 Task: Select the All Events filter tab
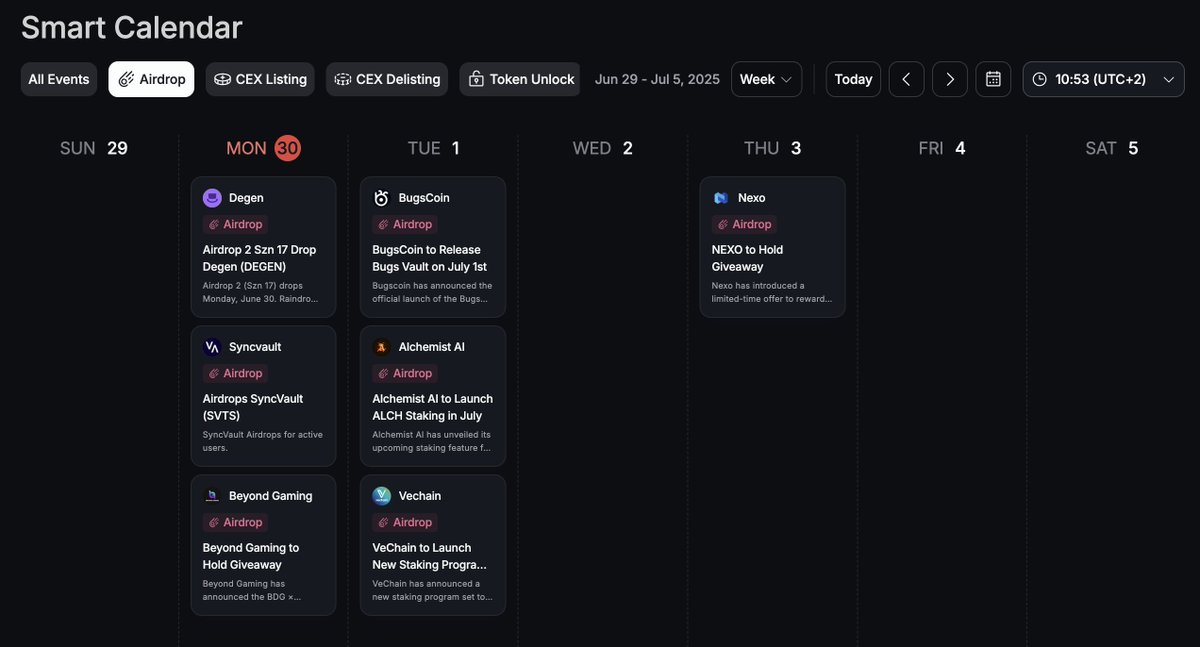coord(59,79)
